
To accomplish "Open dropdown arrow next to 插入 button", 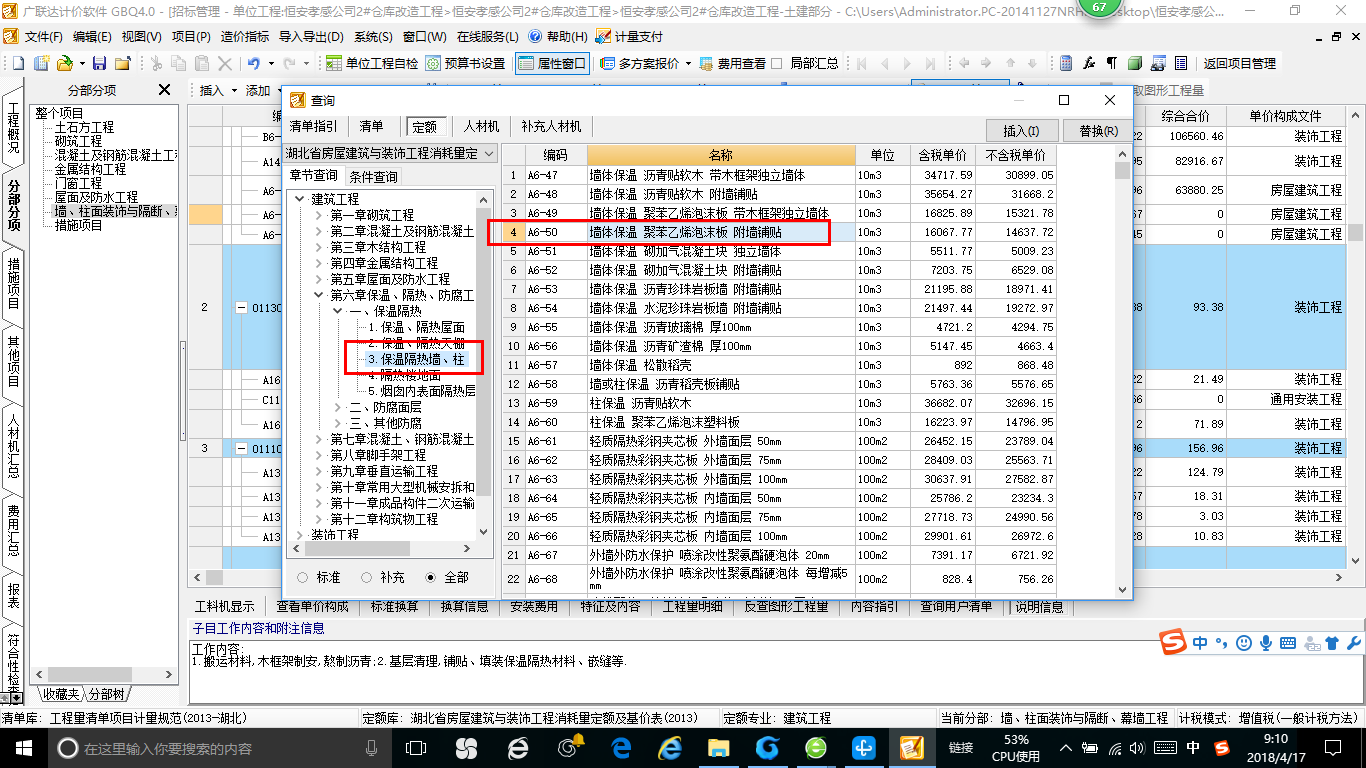I will coord(235,90).
